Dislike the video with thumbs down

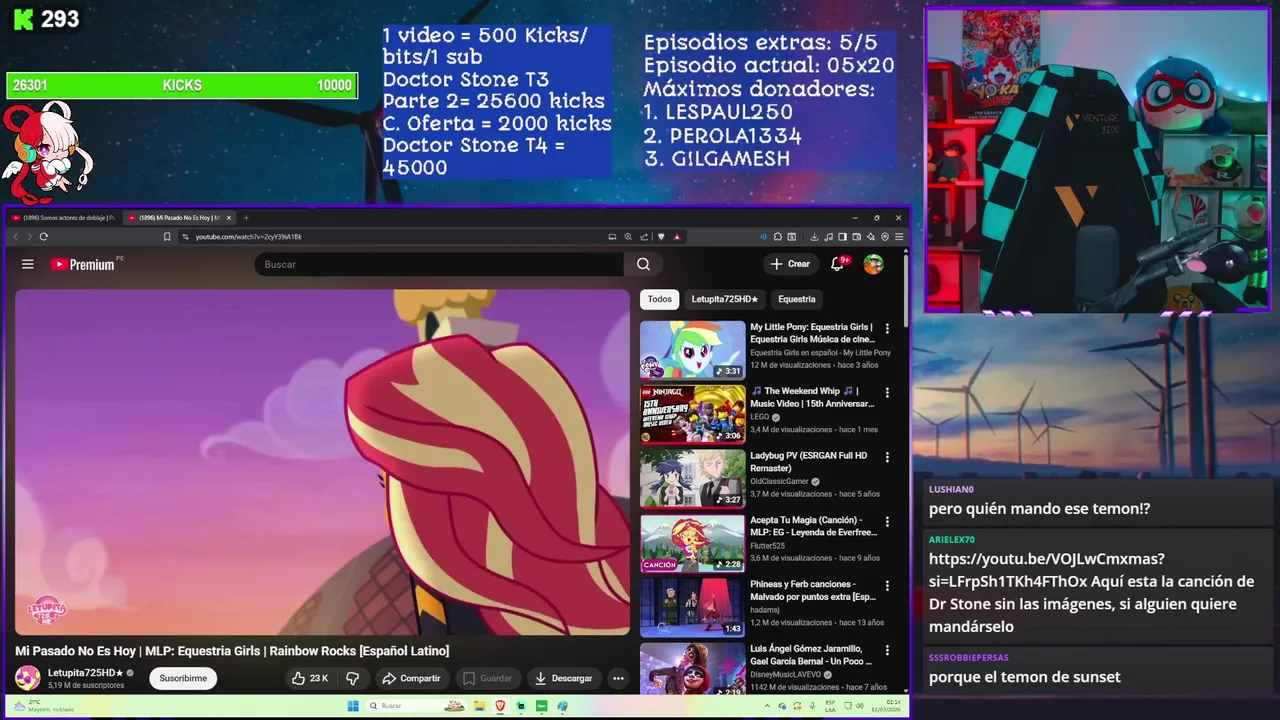tap(352, 678)
